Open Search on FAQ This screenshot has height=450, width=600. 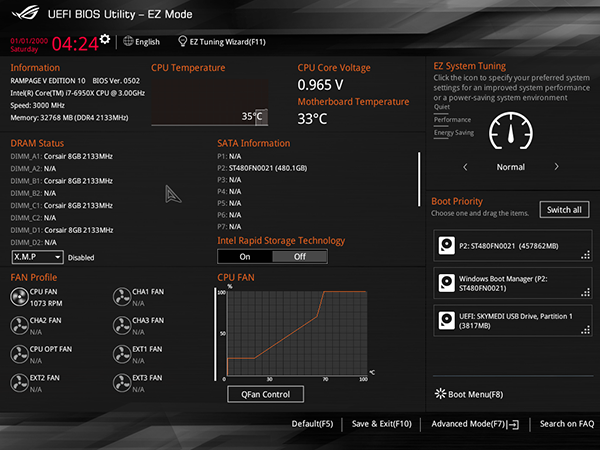(567, 424)
